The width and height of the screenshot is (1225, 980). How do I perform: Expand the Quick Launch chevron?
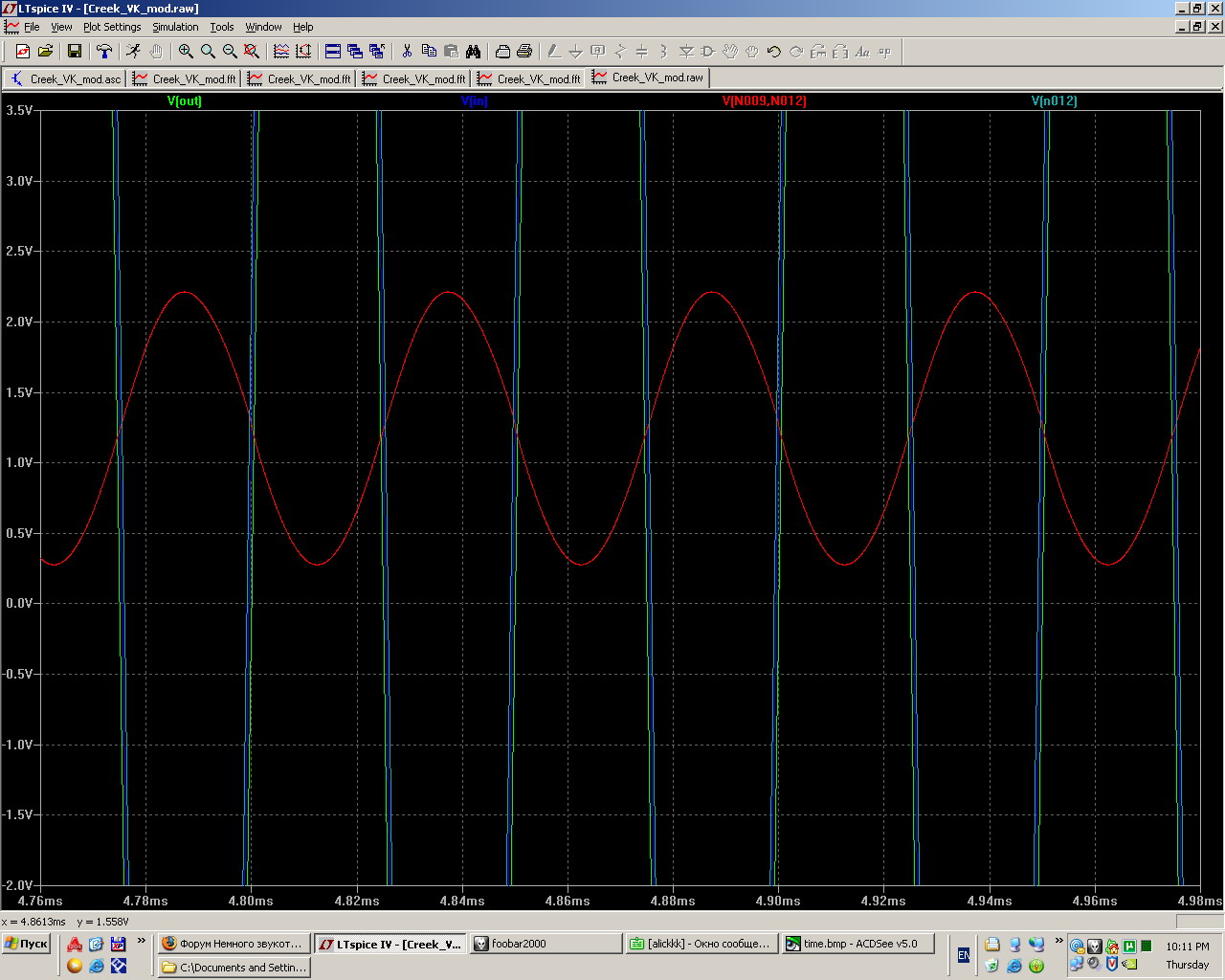click(142, 941)
